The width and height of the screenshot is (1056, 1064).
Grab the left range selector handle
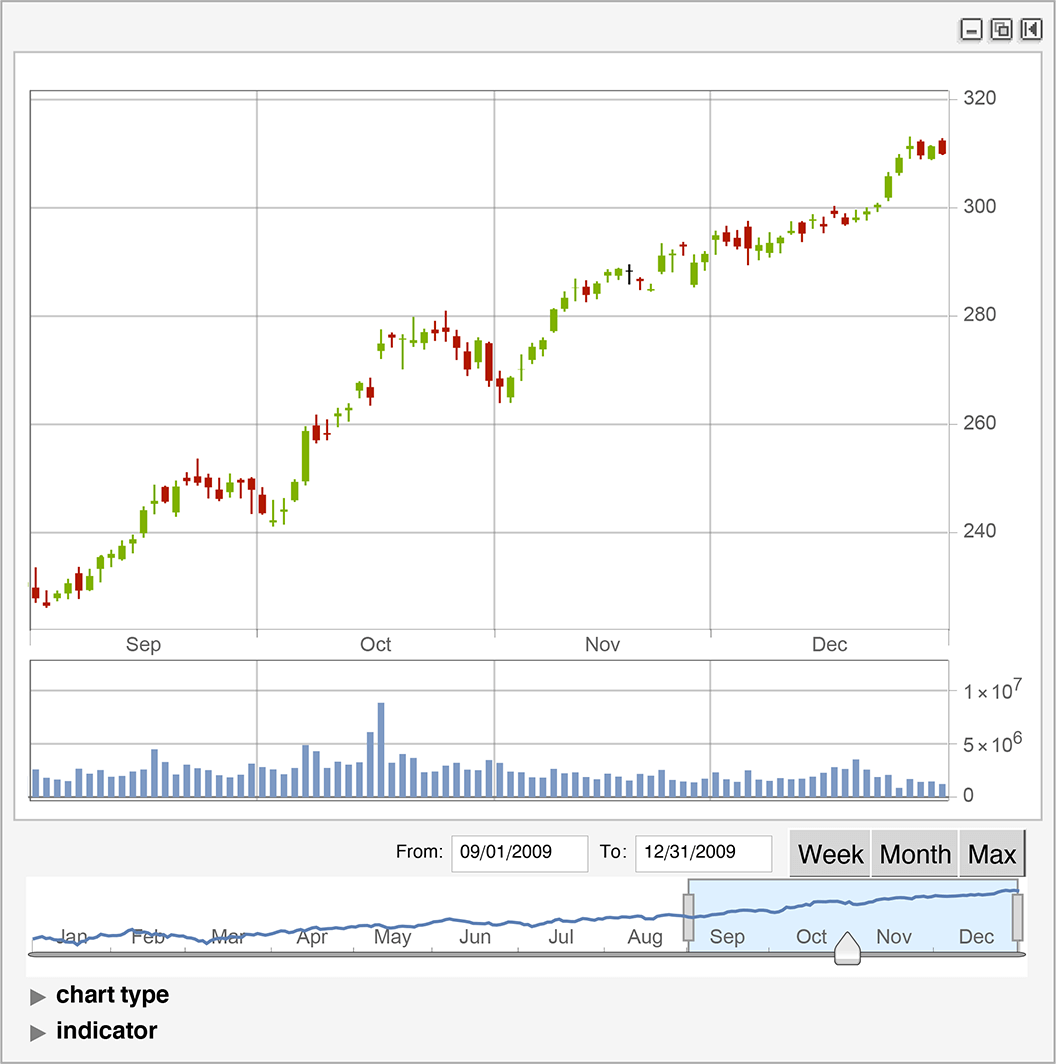coord(688,917)
